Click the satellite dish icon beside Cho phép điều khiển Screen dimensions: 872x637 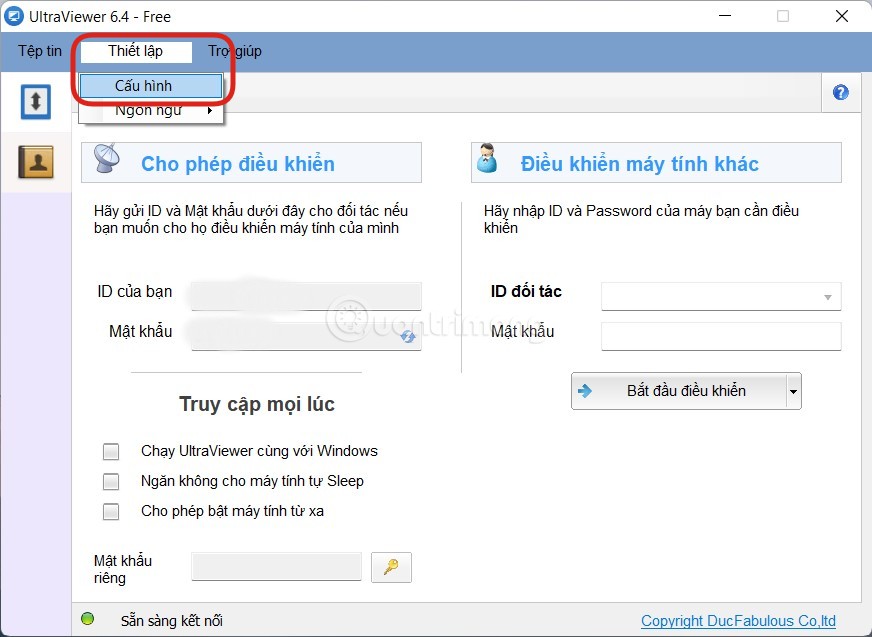(107, 159)
